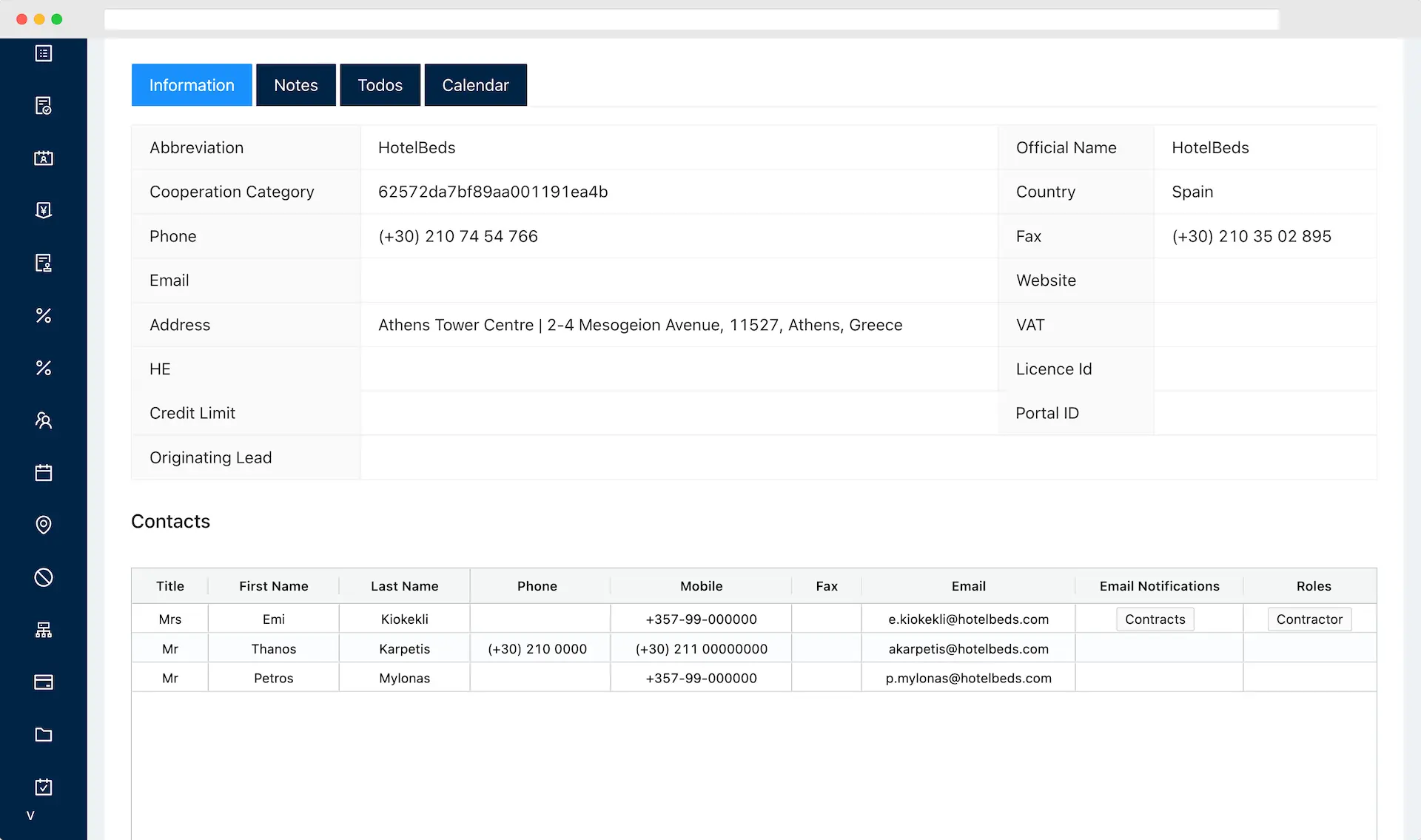Click the Portal ID label
This screenshot has height=840, width=1421.
point(1047,413)
